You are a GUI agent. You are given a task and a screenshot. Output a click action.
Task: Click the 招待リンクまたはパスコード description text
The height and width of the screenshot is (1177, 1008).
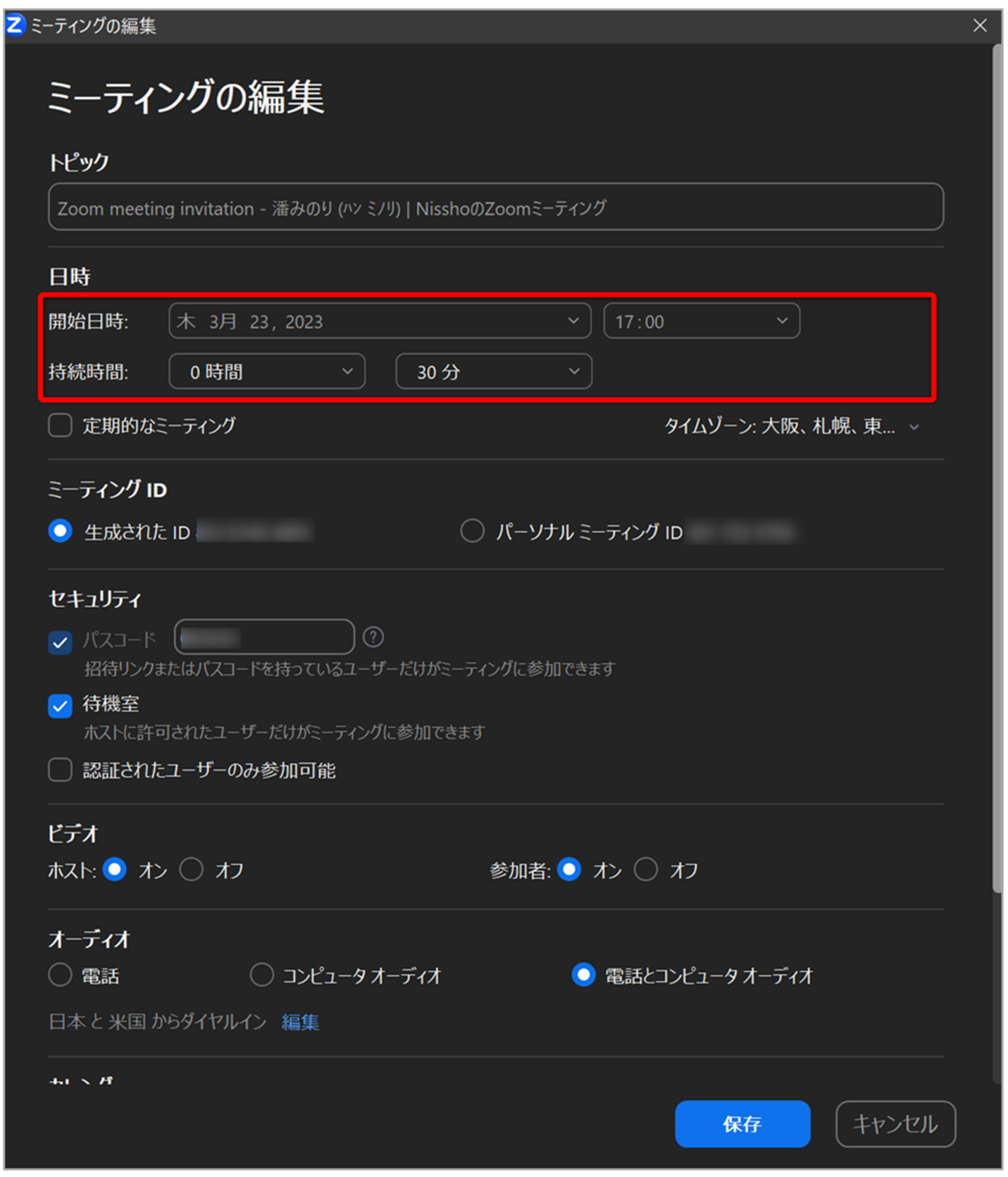tap(350, 668)
